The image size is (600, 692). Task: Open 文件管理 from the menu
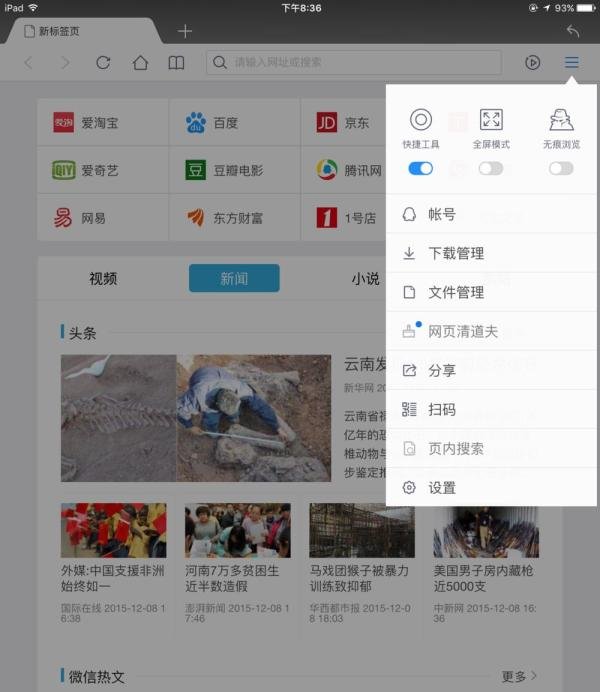[491, 292]
